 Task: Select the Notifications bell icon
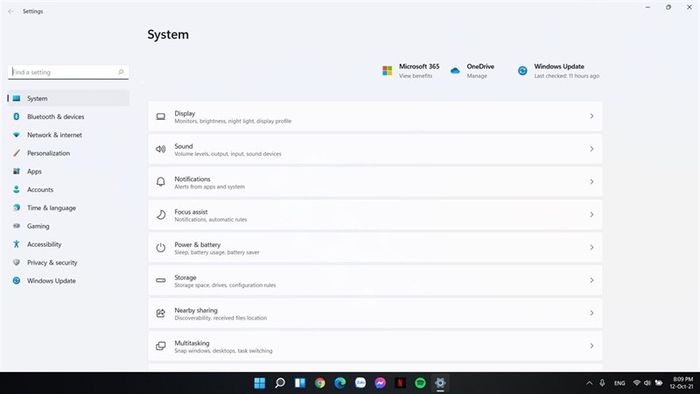click(161, 182)
